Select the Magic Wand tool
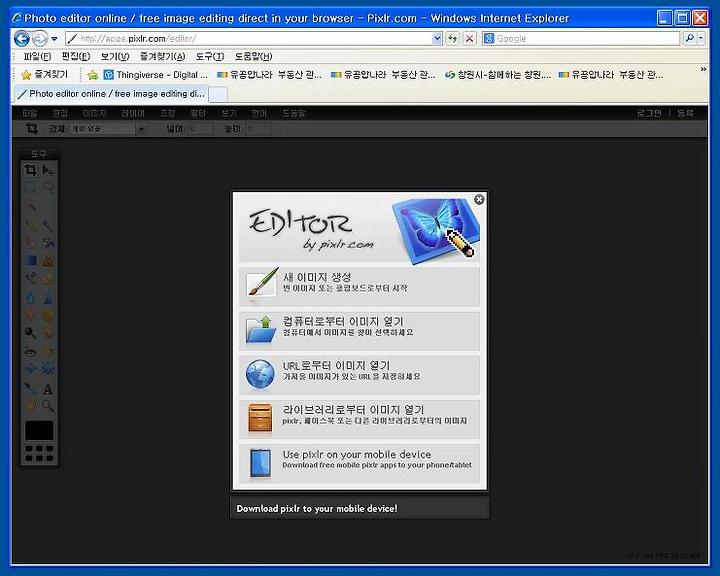Image resolution: width=720 pixels, height=576 pixels. [x=30, y=207]
